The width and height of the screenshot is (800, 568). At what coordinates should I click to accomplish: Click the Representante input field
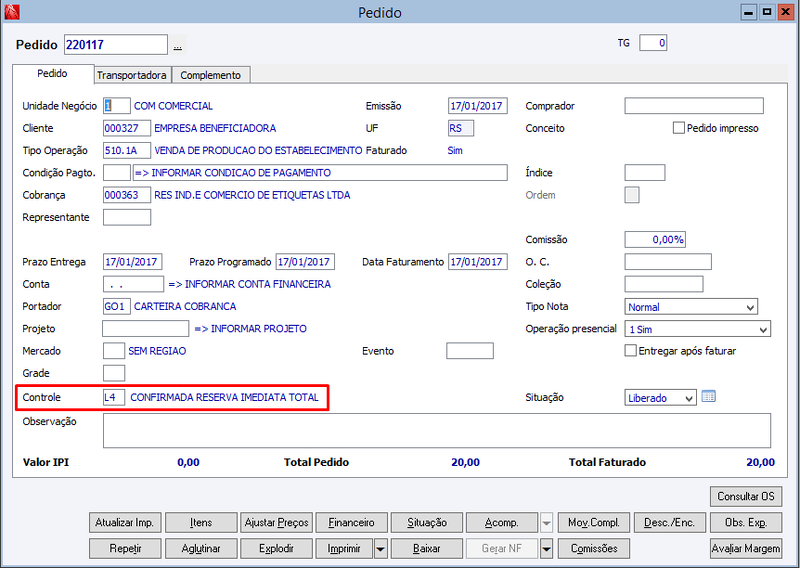pyautogui.click(x=127, y=217)
